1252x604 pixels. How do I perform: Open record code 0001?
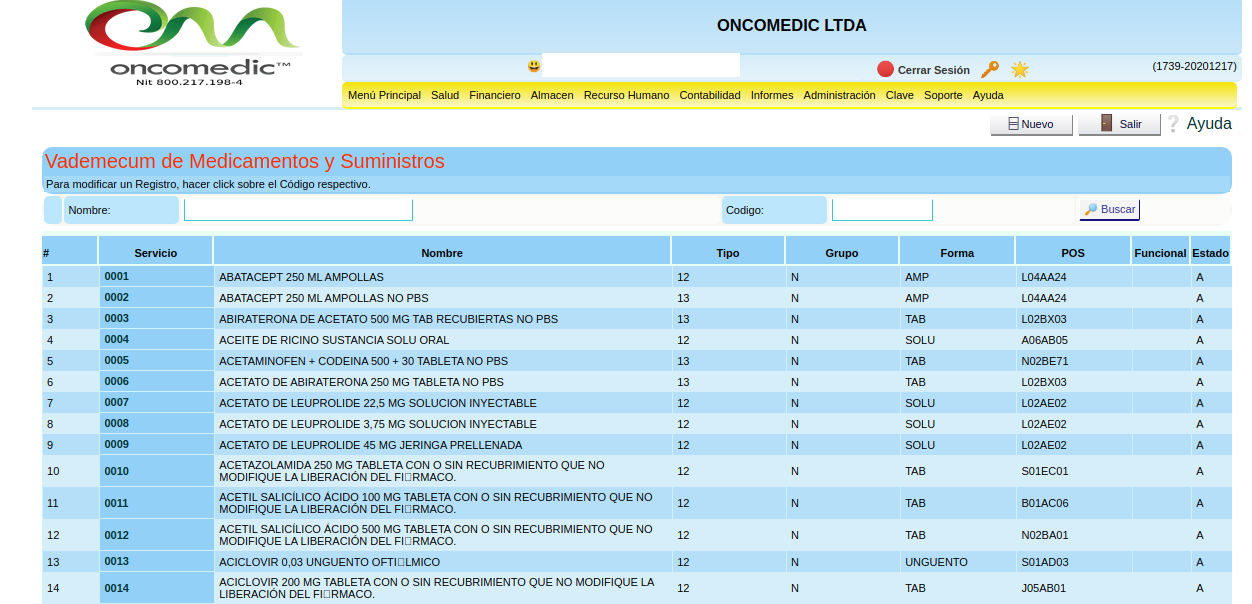pos(117,276)
